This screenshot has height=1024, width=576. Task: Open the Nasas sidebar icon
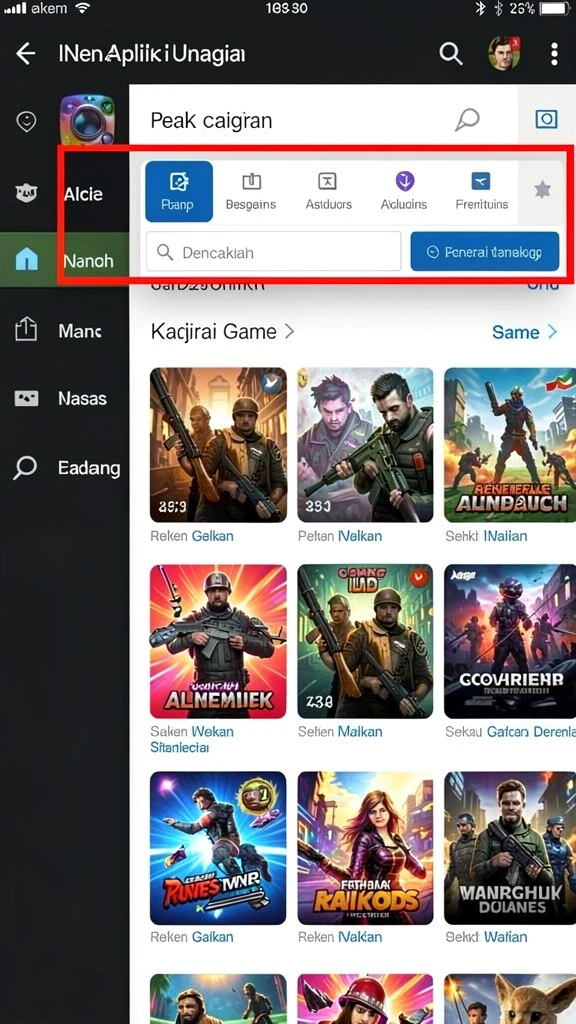(x=26, y=398)
